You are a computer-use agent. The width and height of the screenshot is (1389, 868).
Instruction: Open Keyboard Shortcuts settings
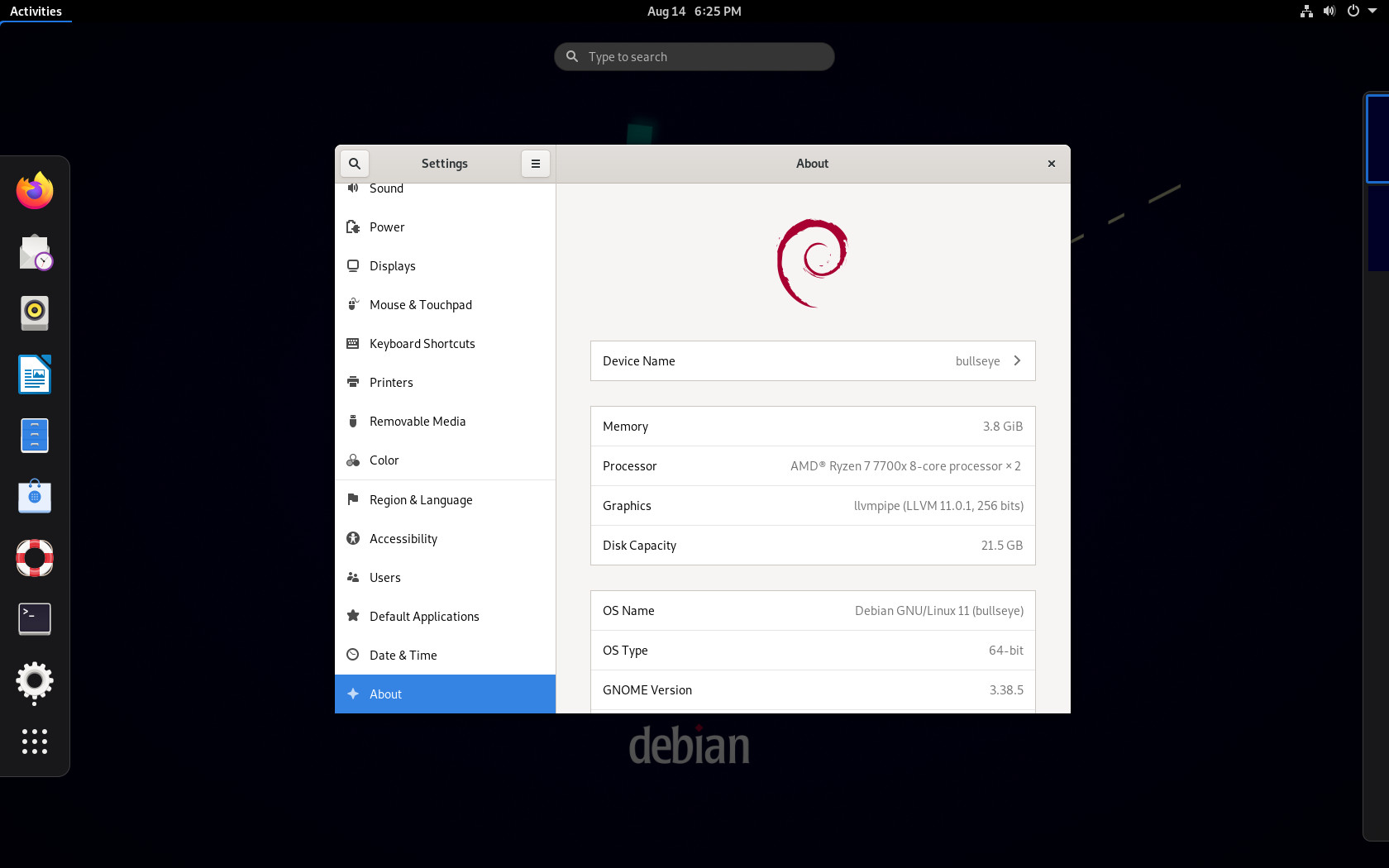tap(445, 344)
